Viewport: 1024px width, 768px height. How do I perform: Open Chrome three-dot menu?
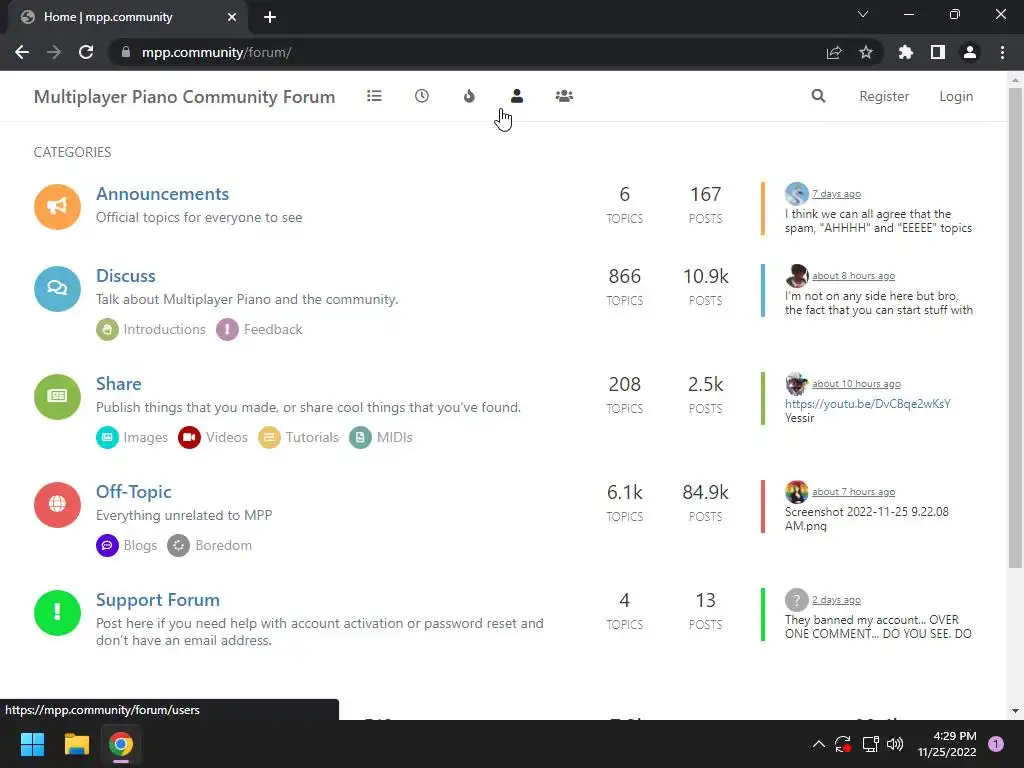[1002, 52]
